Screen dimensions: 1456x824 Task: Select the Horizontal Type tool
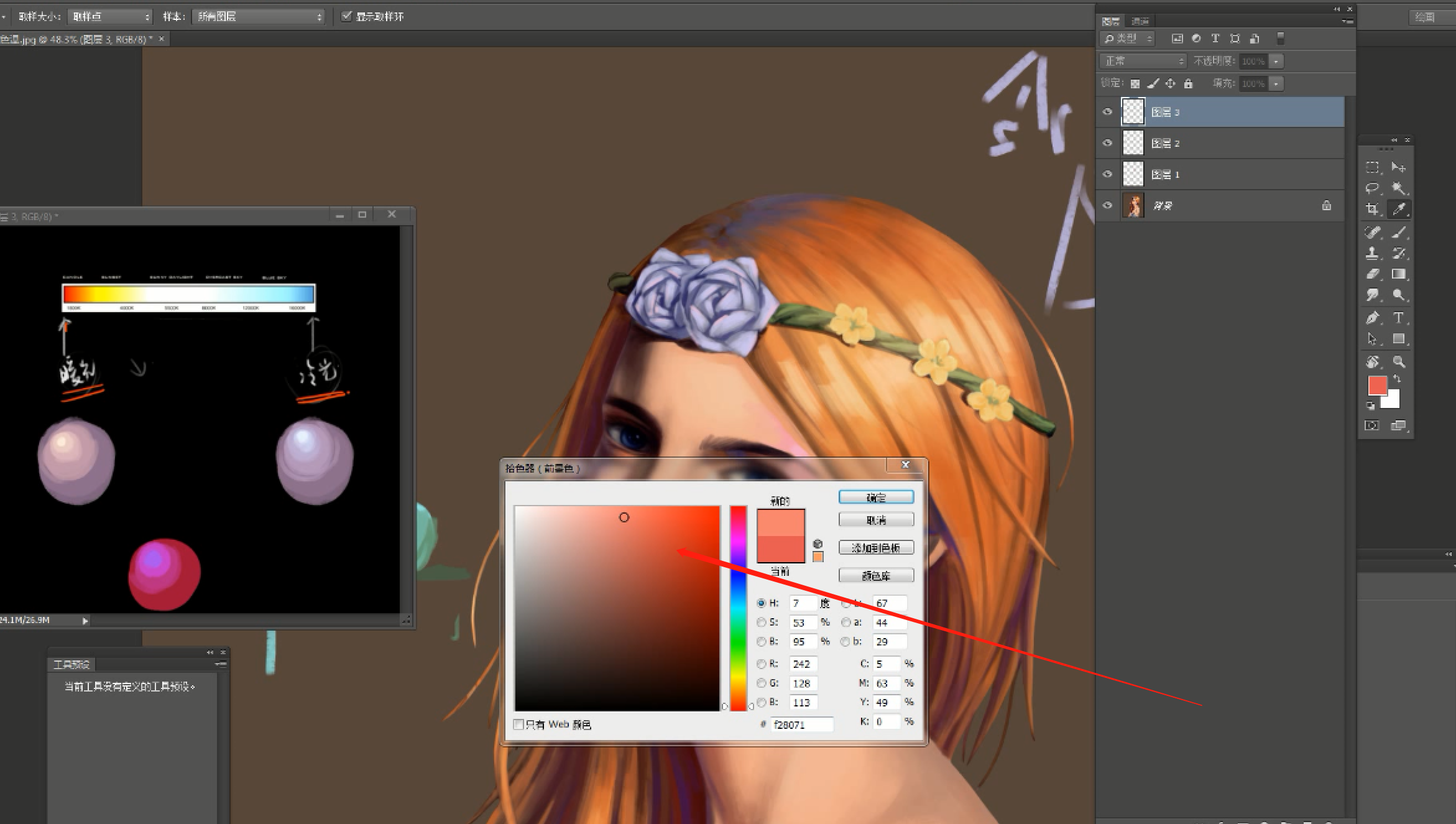tap(1399, 318)
